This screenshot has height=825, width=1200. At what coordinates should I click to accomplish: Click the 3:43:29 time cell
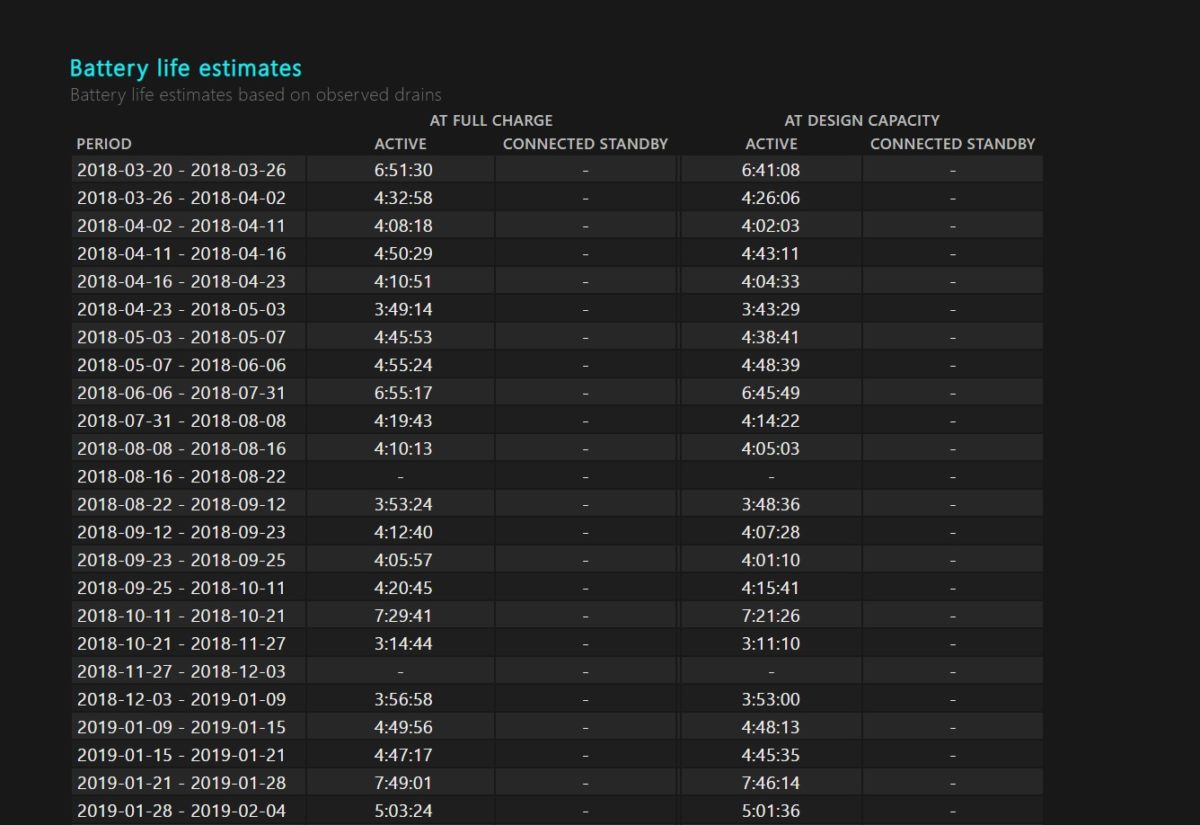tap(771, 310)
